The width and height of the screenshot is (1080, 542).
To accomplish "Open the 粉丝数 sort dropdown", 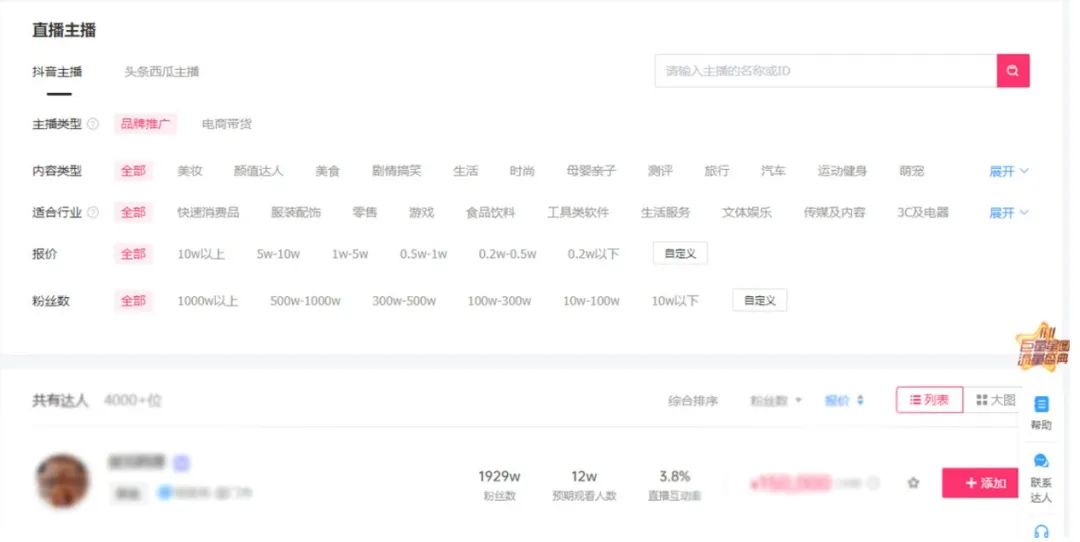I will (x=776, y=401).
